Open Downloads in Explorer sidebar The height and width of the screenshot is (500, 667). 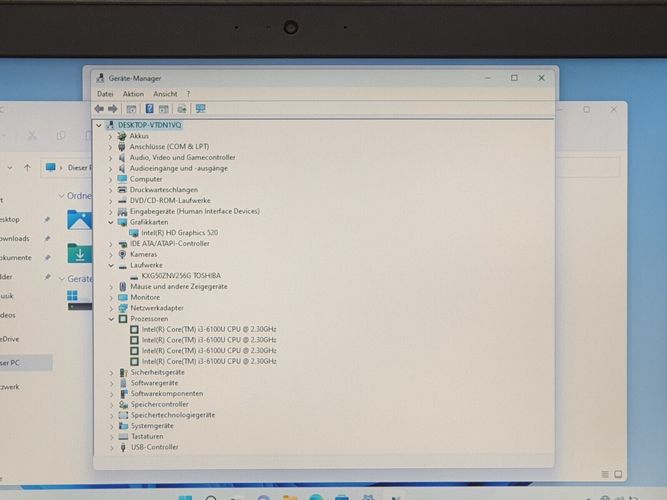coord(14,238)
